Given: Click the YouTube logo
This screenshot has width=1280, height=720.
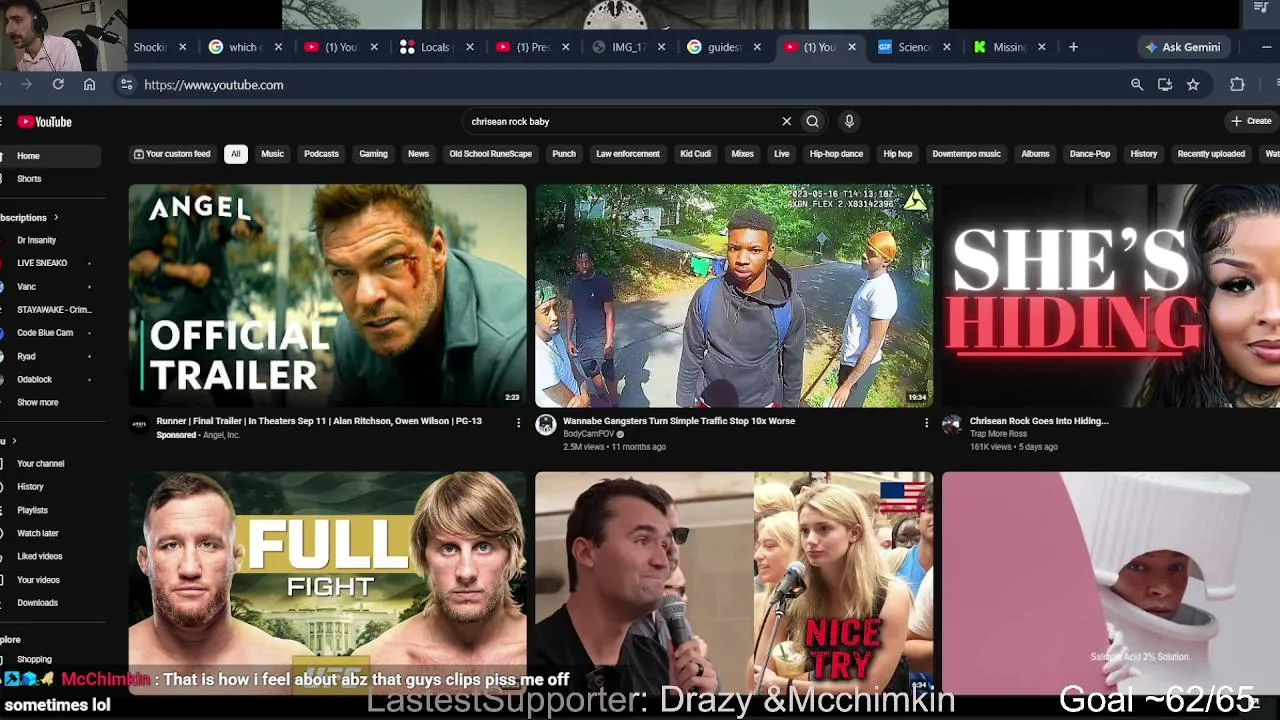Looking at the screenshot, I should pyautogui.click(x=45, y=122).
